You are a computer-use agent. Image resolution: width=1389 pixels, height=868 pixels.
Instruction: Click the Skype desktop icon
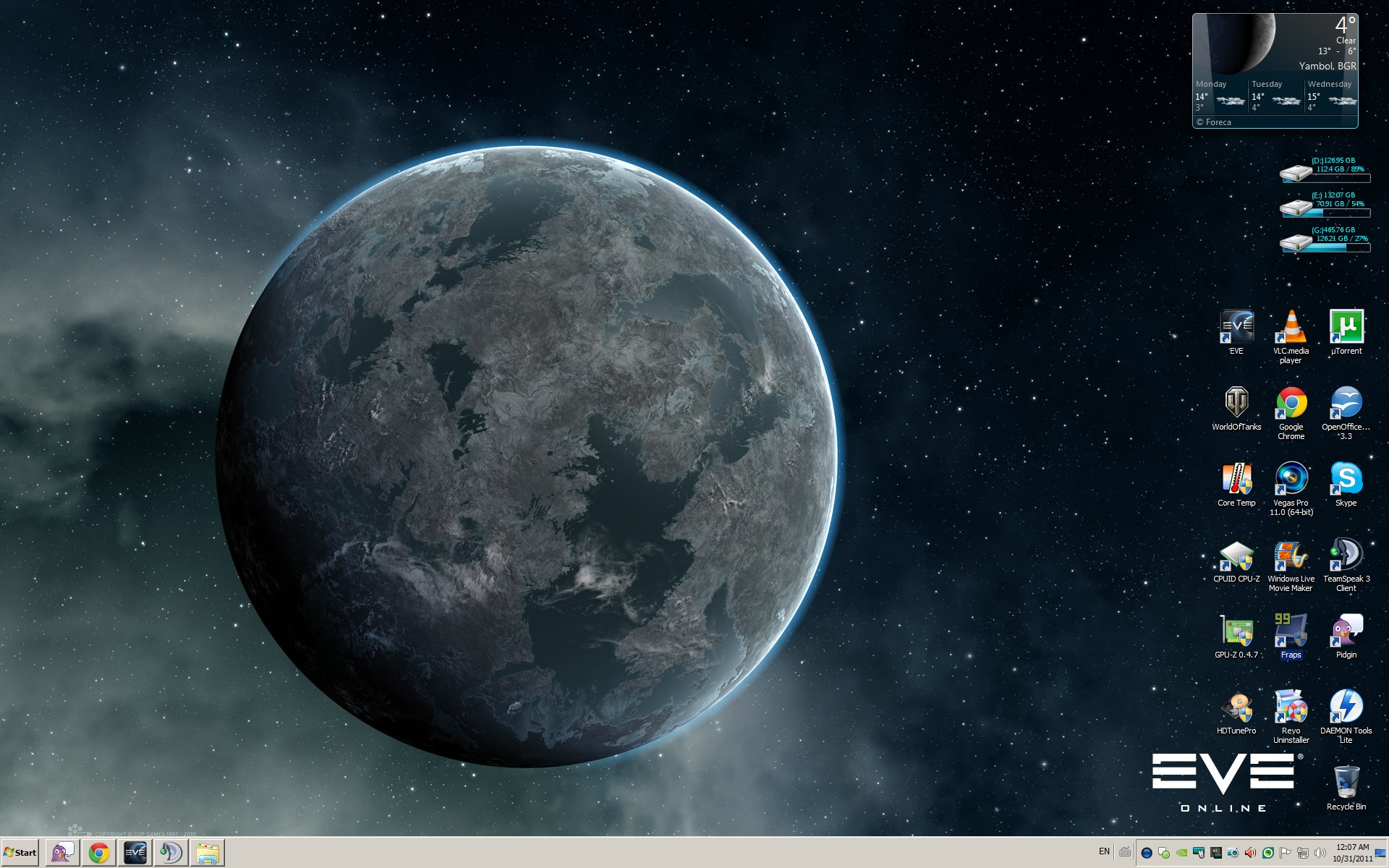coord(1346,480)
